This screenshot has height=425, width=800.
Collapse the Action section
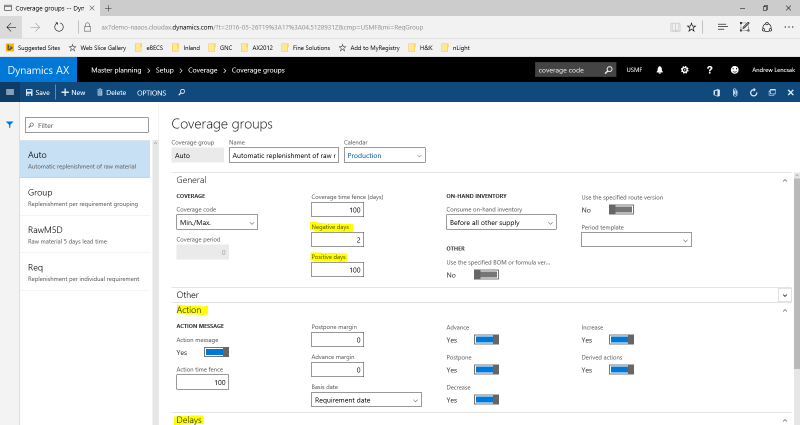tap(785, 310)
